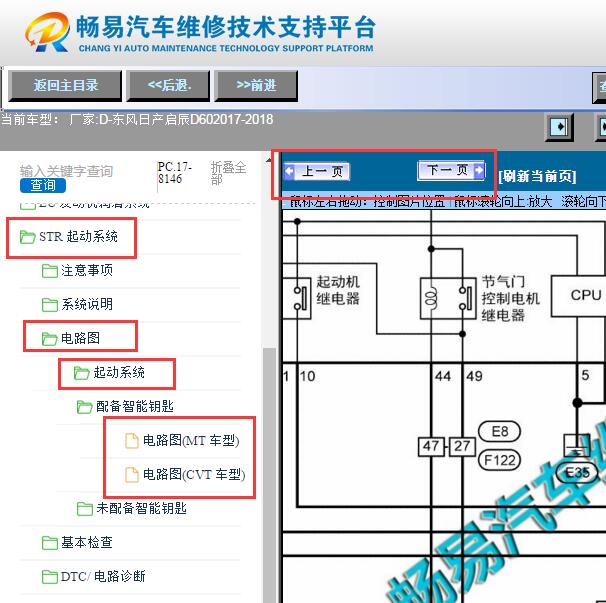Click the scroll-up arrow of tree panel
The width and height of the screenshot is (606, 603).
click(269, 160)
